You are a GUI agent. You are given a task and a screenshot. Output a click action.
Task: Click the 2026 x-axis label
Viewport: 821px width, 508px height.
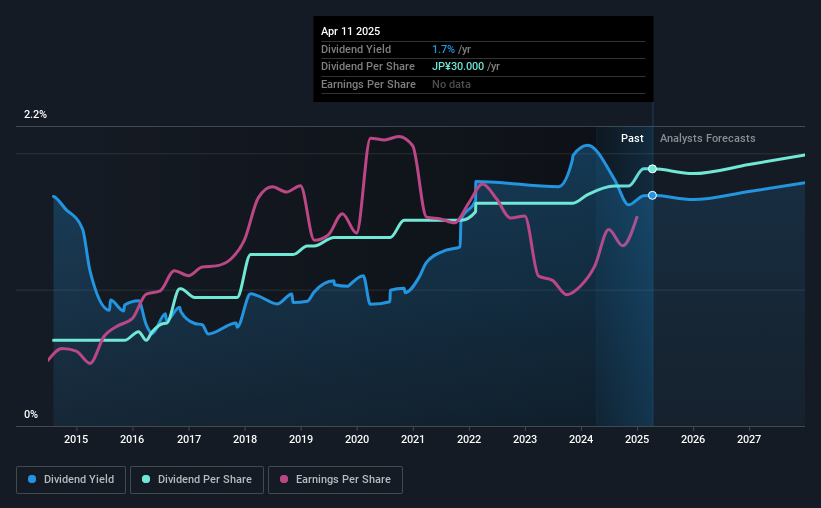pyautogui.click(x=693, y=439)
